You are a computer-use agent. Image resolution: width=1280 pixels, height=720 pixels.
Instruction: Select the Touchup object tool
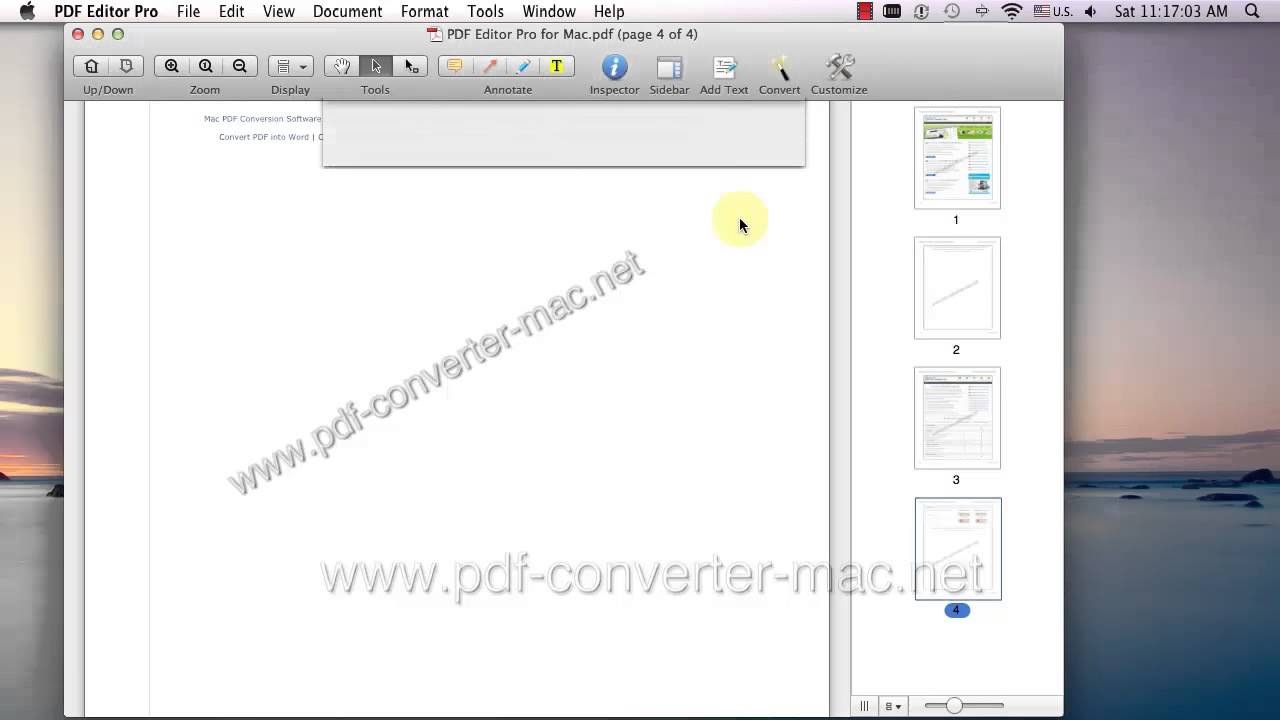coord(410,66)
